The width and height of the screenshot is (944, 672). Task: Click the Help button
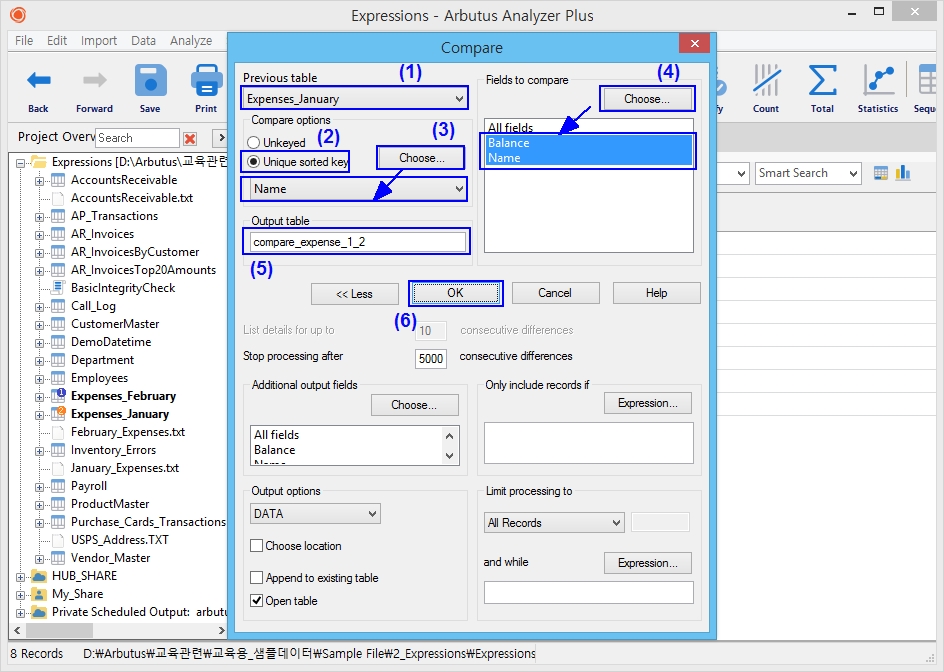(656, 293)
